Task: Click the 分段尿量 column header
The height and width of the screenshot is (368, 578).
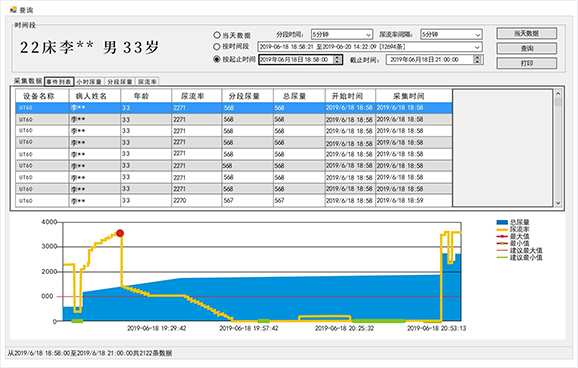Action: [x=247, y=96]
